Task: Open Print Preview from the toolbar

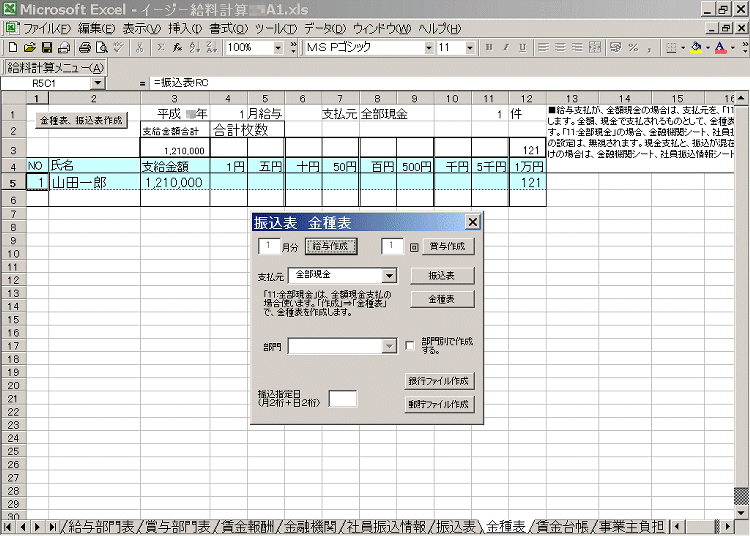Action: [102, 47]
